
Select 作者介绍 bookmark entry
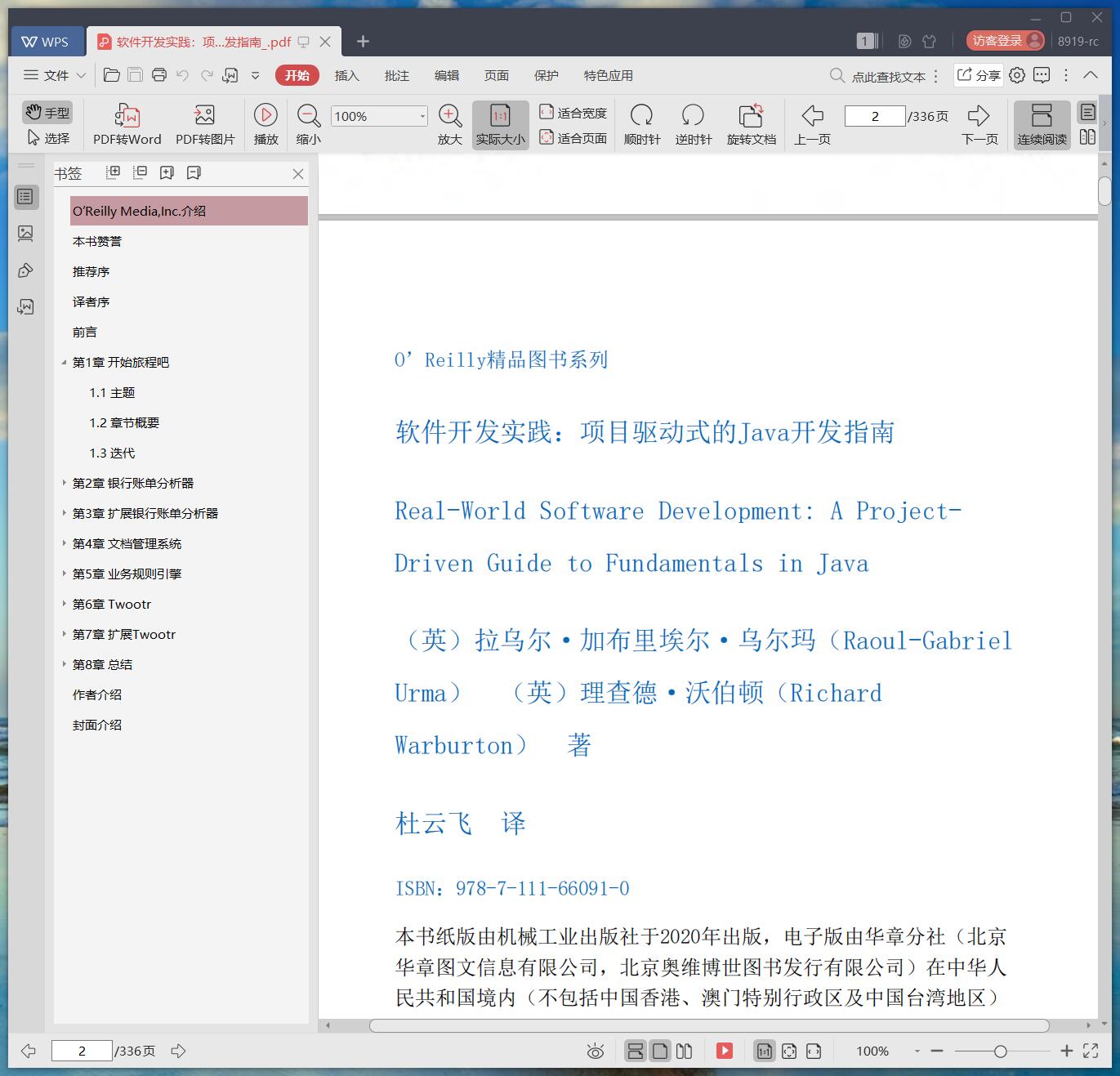pos(96,694)
